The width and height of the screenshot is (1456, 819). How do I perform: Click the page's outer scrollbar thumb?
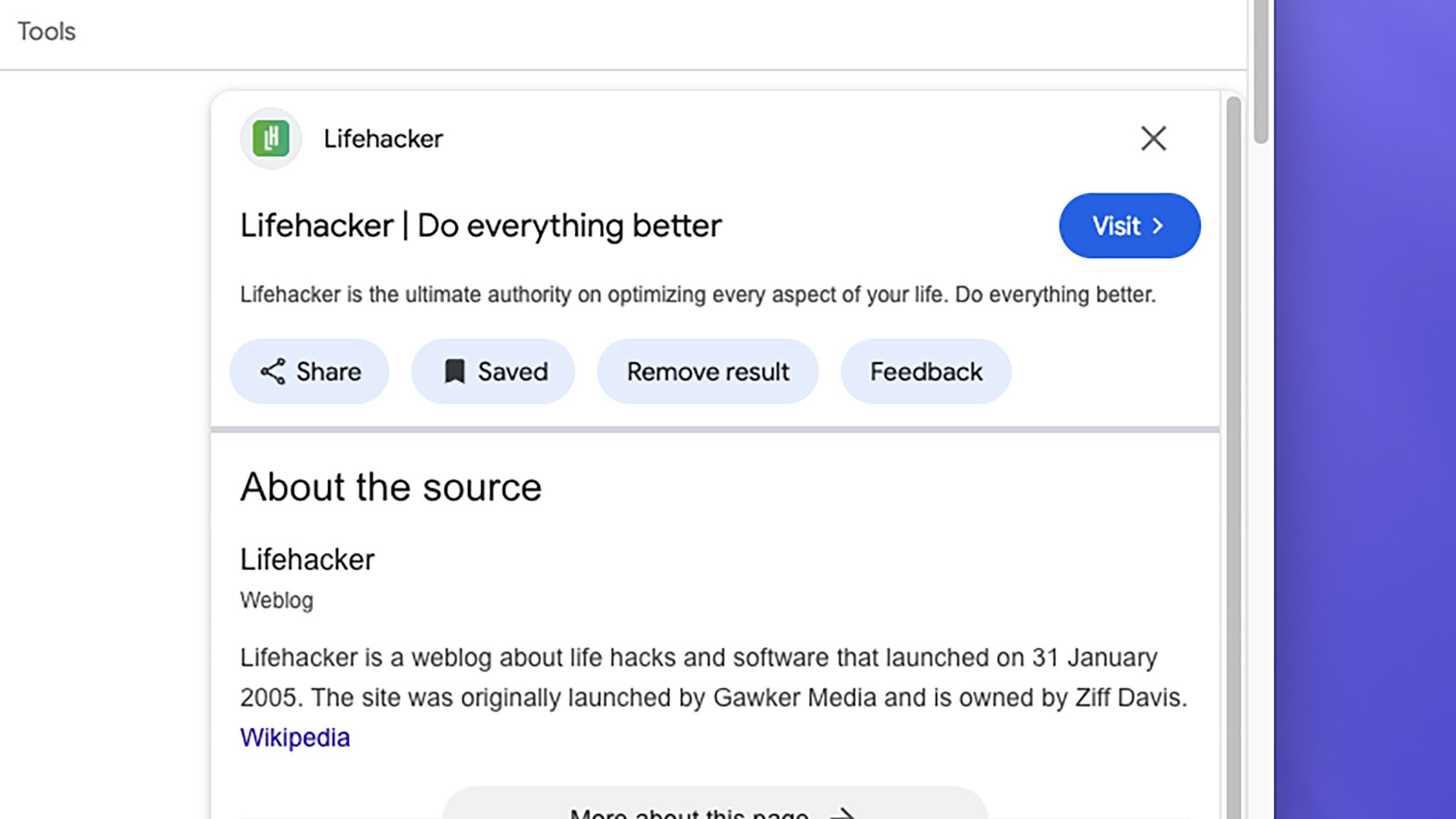pyautogui.click(x=1261, y=71)
